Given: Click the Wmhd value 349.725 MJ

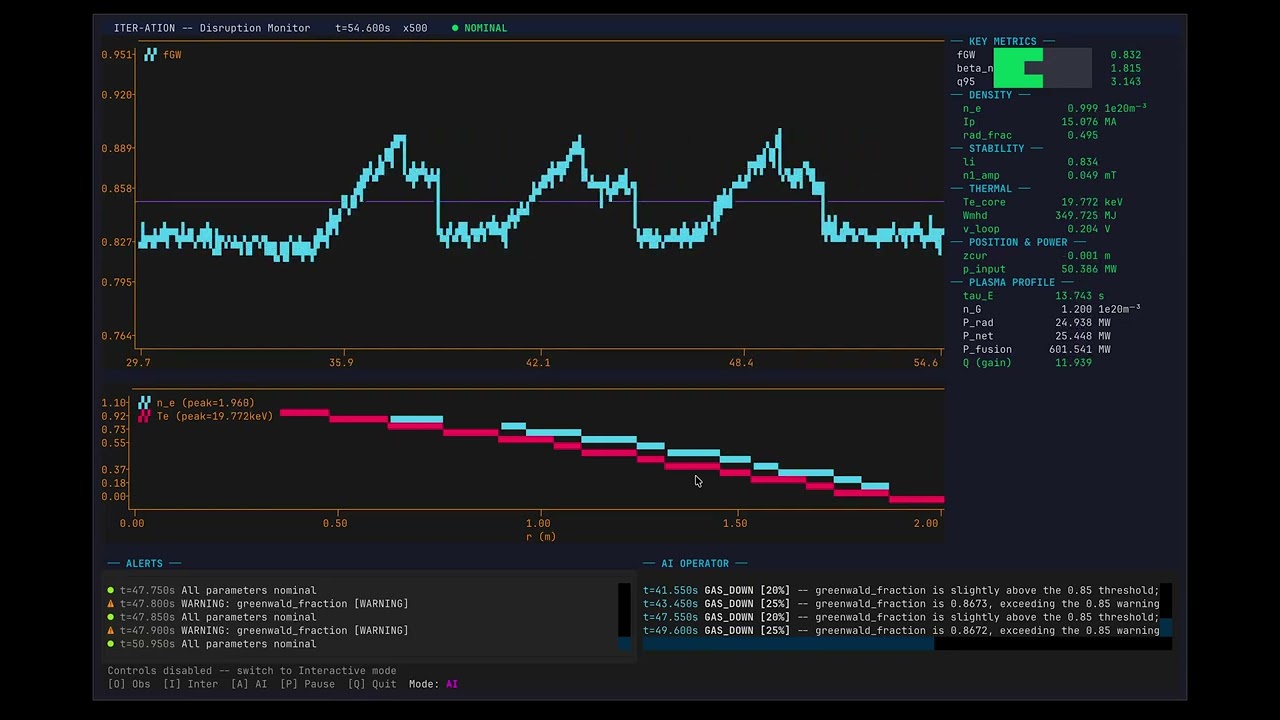Looking at the screenshot, I should click(1086, 215).
